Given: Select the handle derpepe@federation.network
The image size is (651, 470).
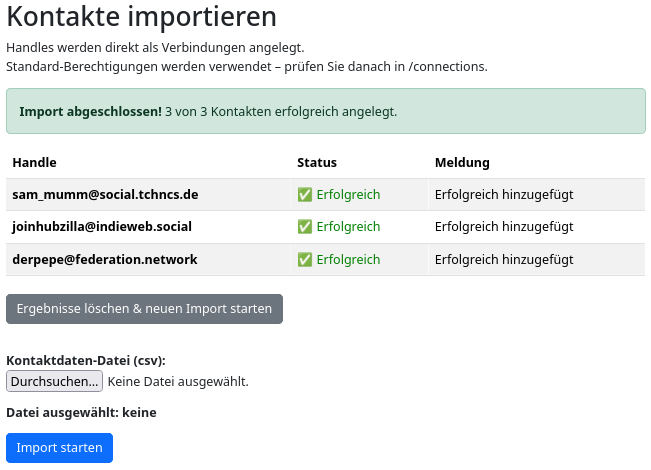Looking at the screenshot, I should click(x=105, y=260).
